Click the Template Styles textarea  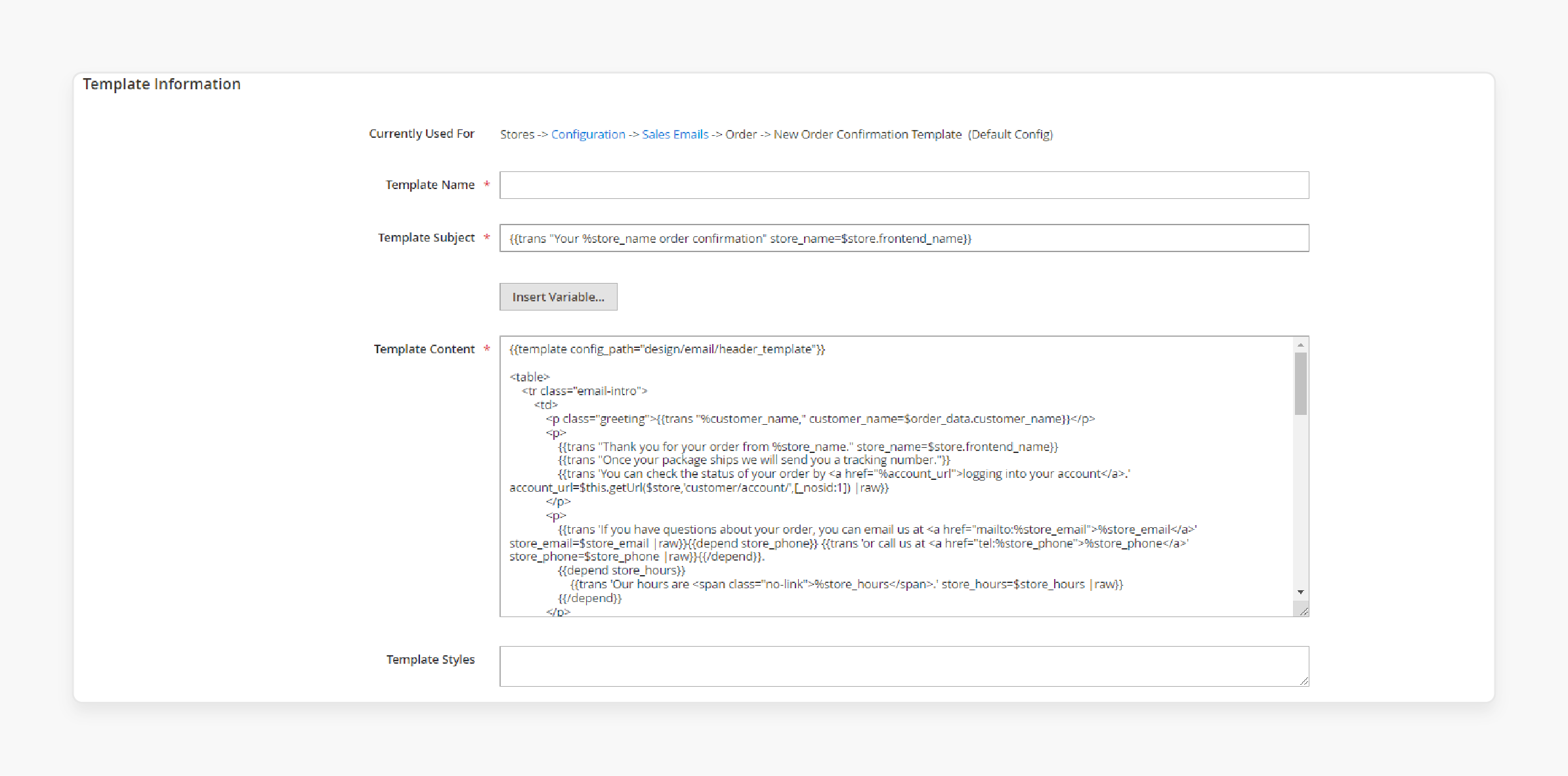904,666
